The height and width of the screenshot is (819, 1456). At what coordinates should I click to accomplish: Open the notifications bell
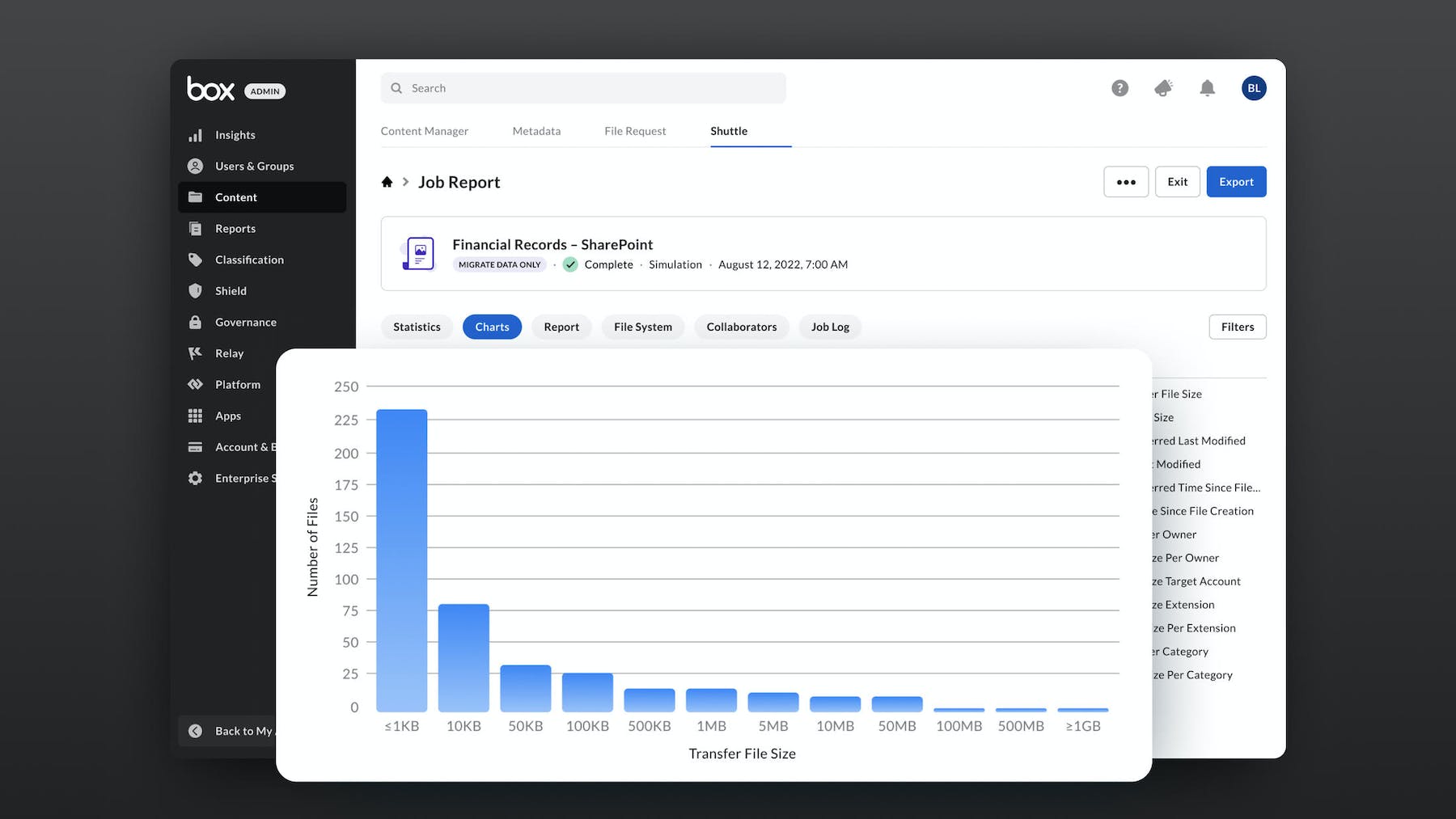[1207, 88]
